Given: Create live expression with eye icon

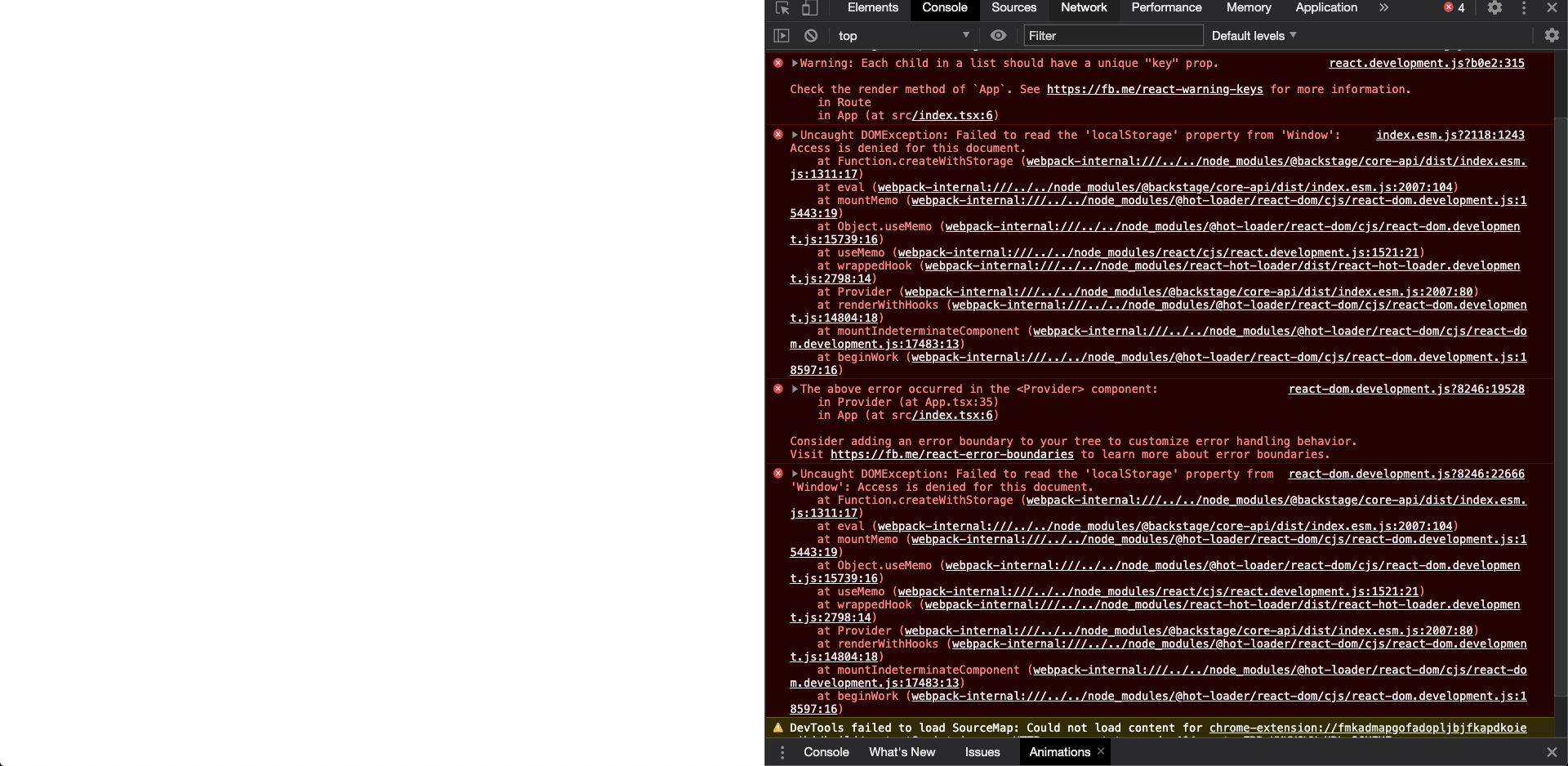Looking at the screenshot, I should (x=998, y=35).
